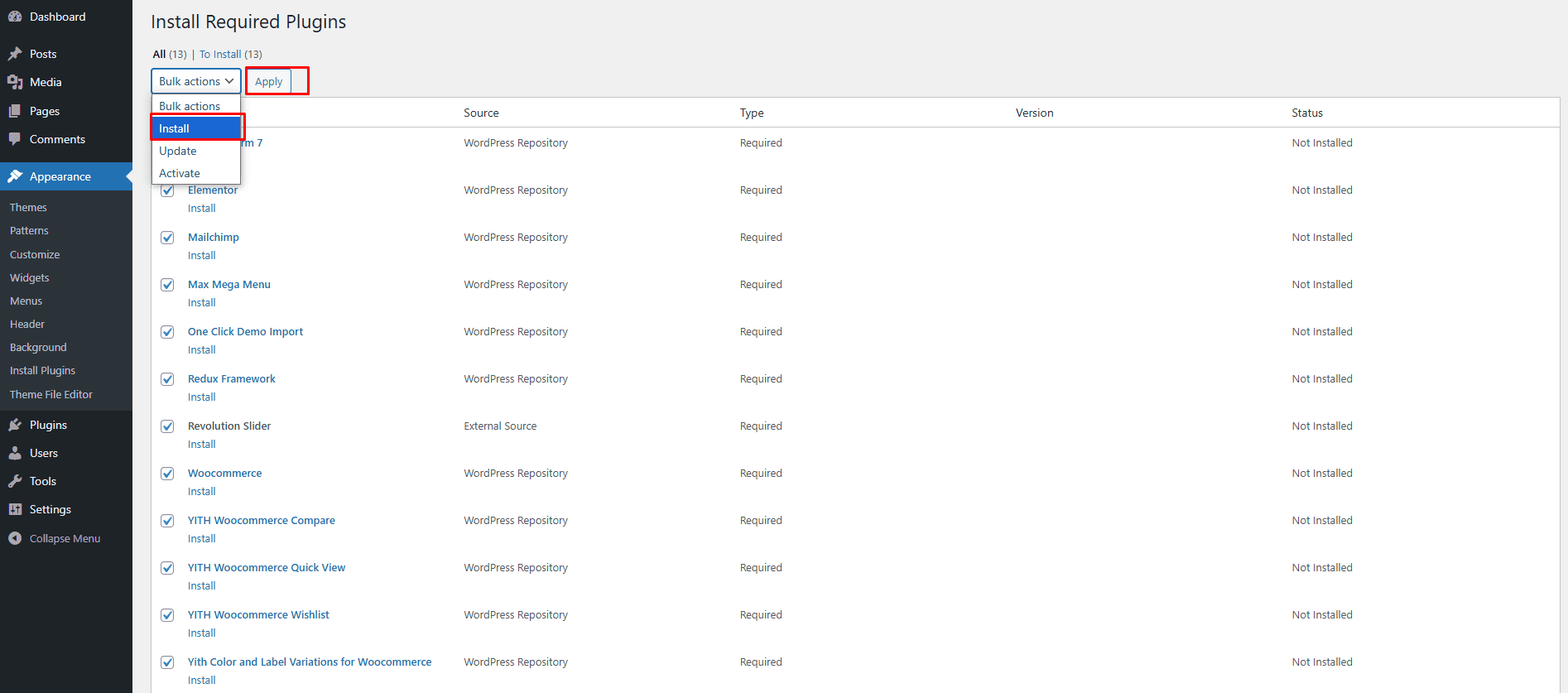Click the Status column header

click(1307, 113)
